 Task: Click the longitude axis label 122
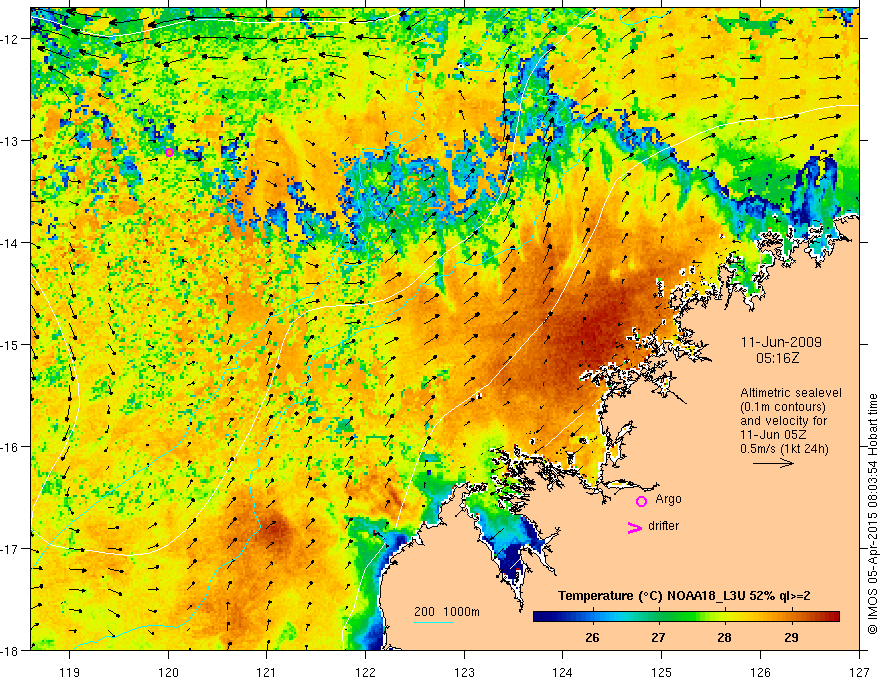coord(365,672)
